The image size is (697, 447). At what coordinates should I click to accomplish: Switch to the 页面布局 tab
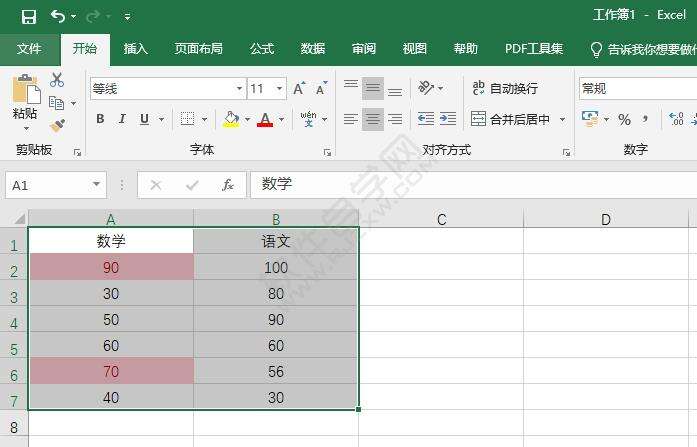[x=199, y=48]
